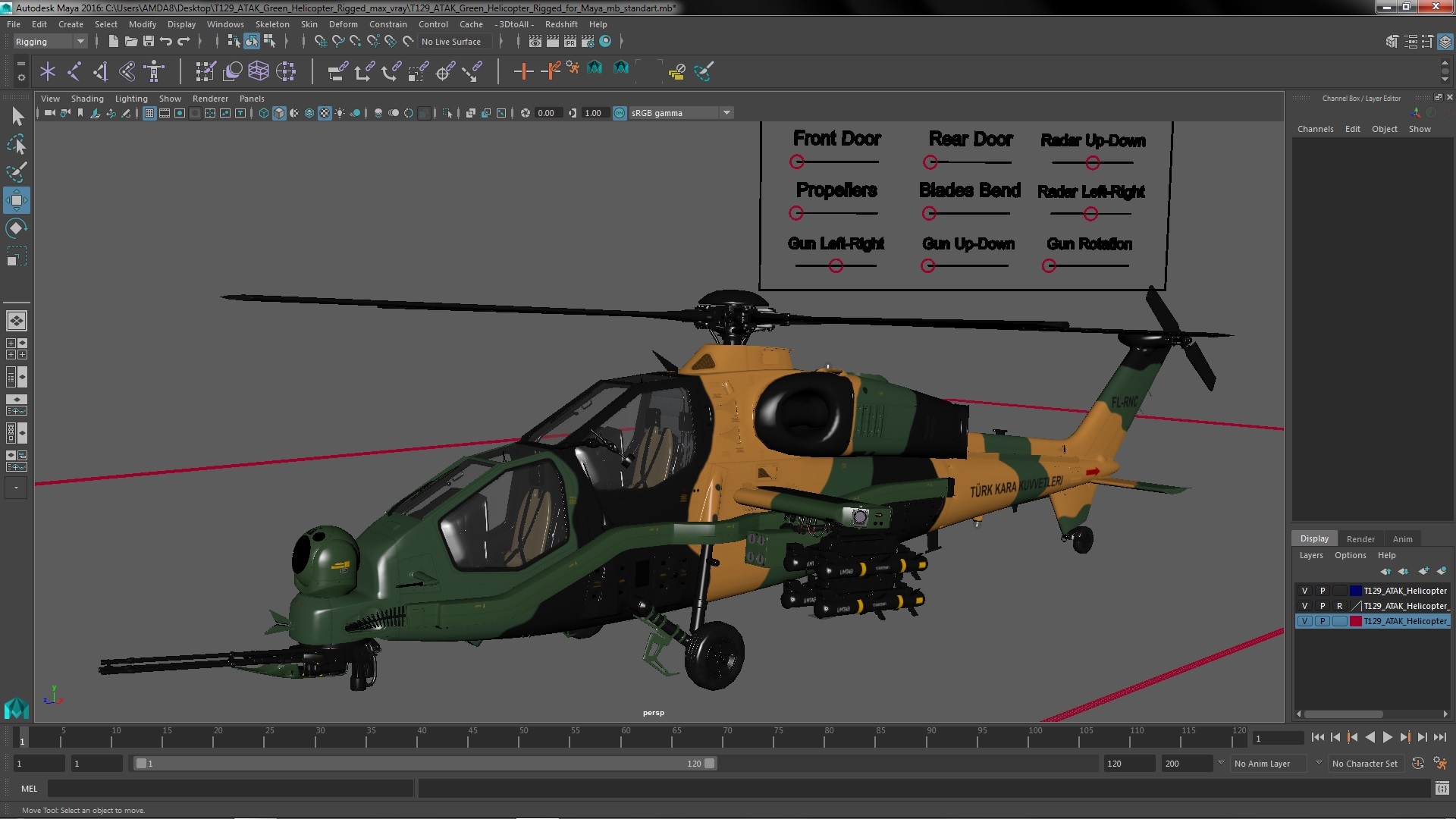Open shelf options gear menu
The image size is (1456, 819).
pos(20,77)
